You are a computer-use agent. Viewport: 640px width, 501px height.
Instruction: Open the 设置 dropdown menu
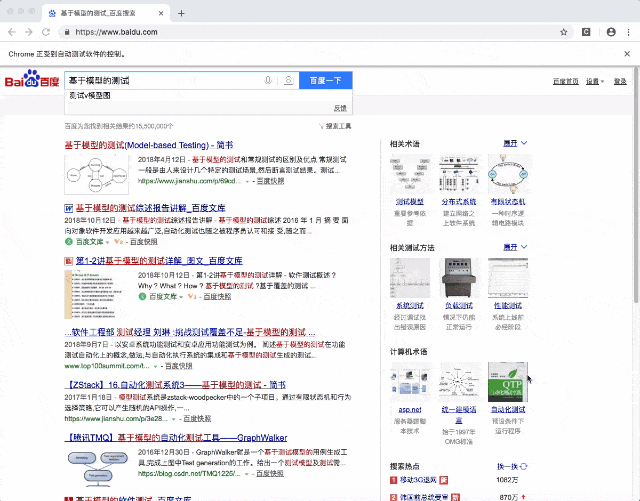(595, 81)
